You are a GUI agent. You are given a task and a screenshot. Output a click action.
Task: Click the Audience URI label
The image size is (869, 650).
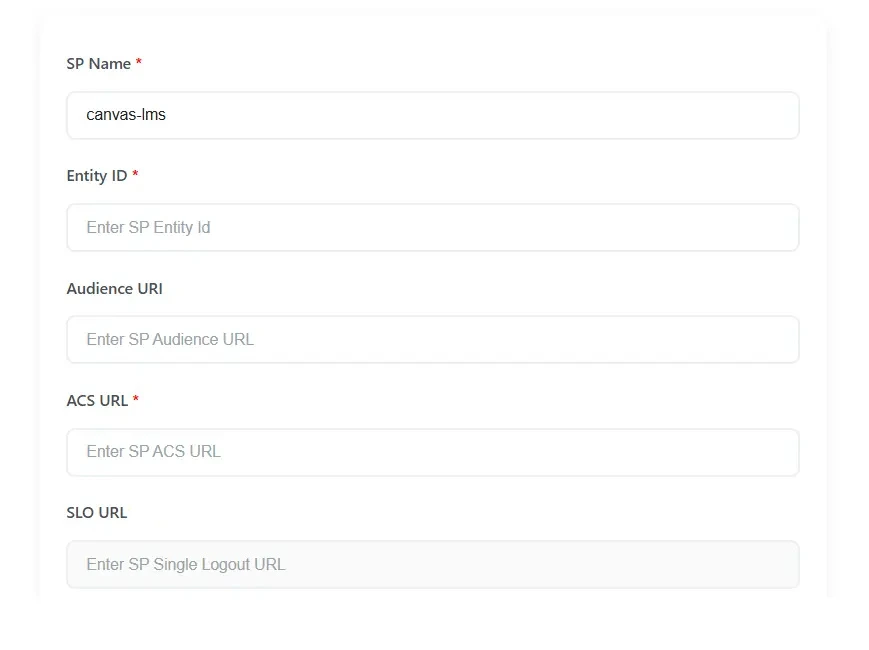114,288
